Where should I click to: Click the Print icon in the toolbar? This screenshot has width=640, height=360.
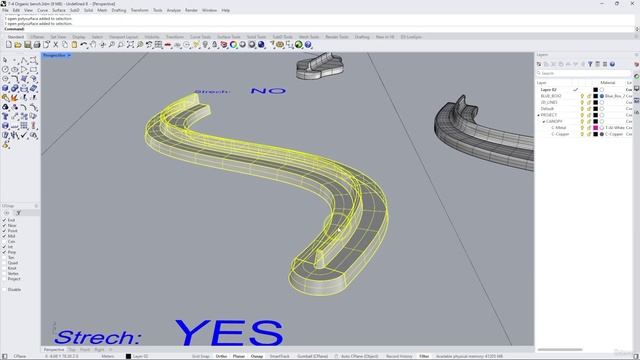(x=37, y=45)
